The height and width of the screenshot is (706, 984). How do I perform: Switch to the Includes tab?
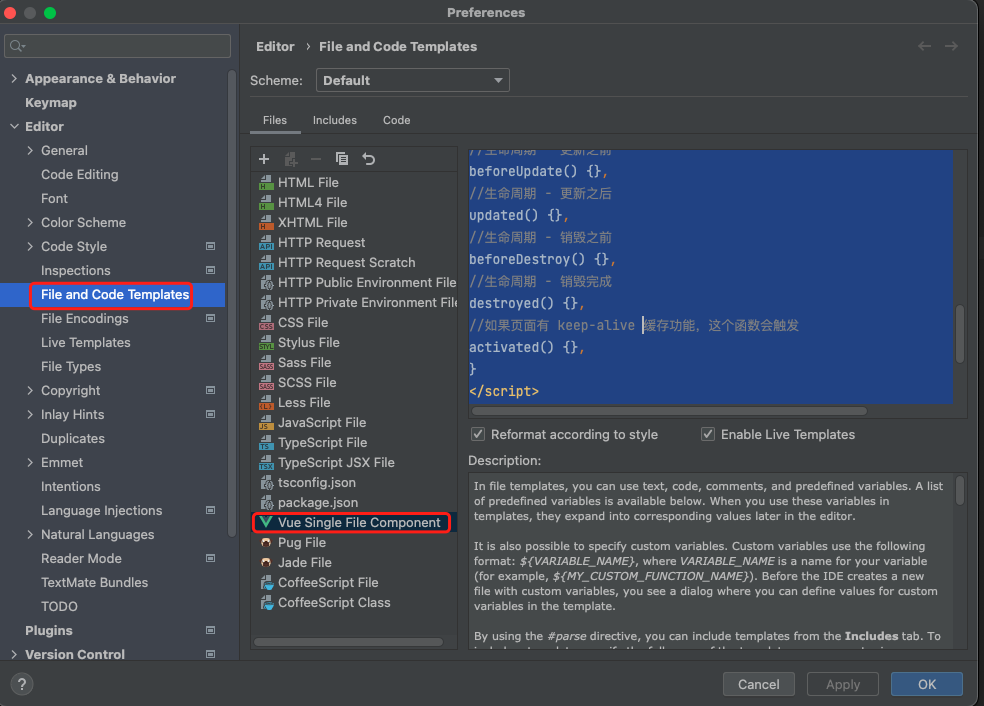click(334, 120)
